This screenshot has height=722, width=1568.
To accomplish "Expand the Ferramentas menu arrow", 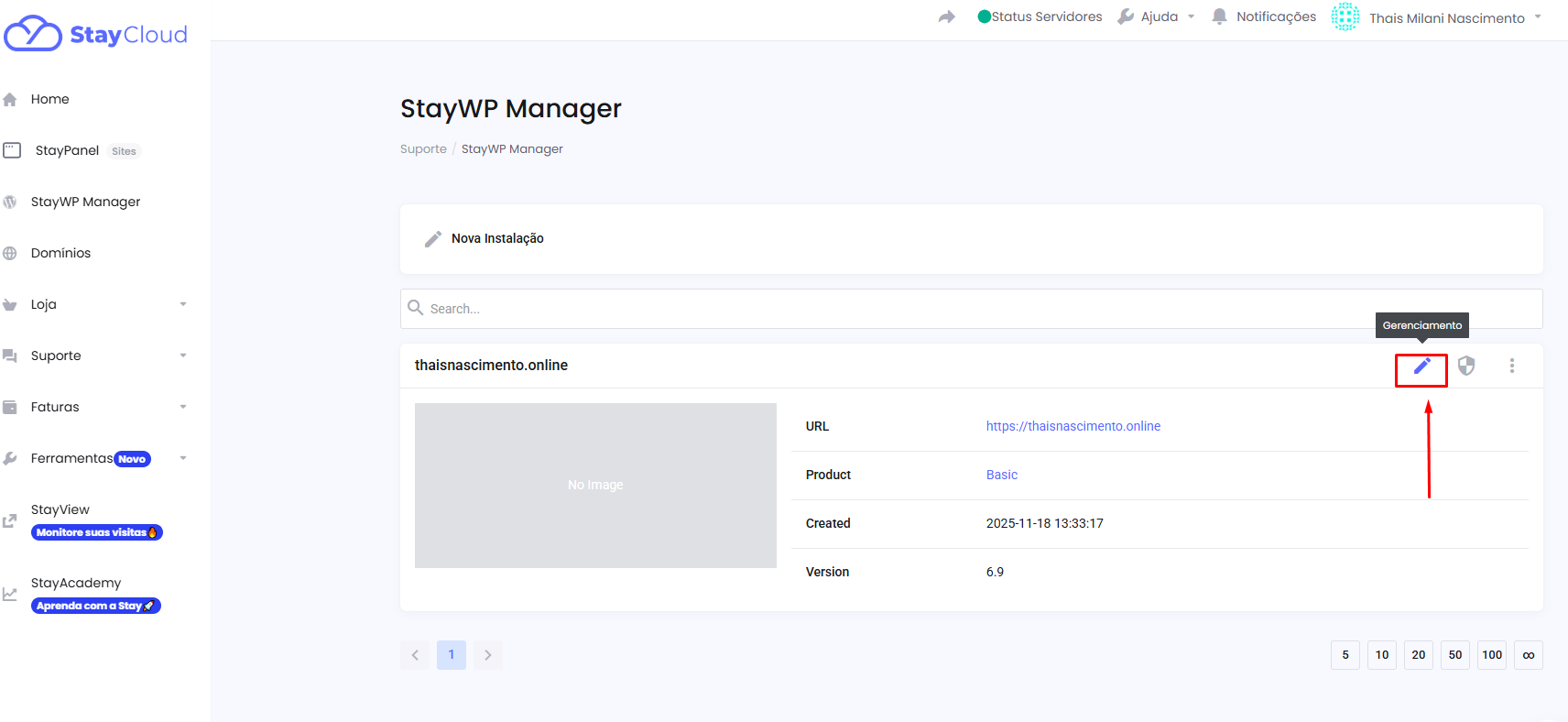I will (x=183, y=458).
